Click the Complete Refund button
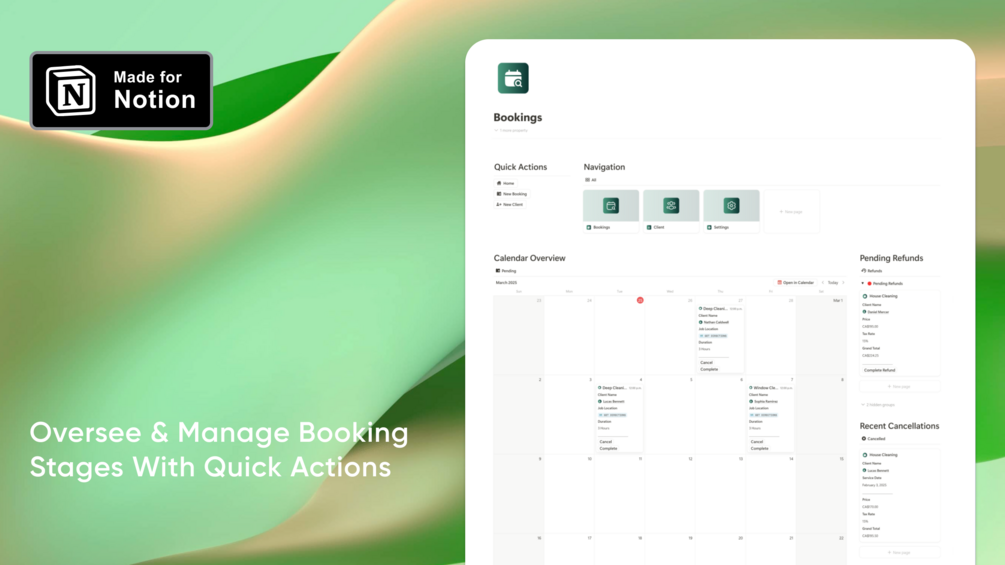 [879, 370]
